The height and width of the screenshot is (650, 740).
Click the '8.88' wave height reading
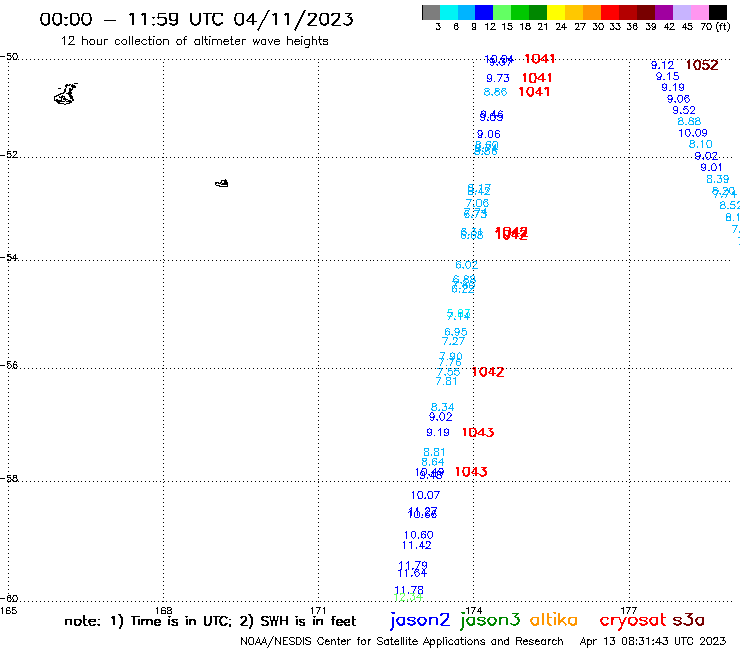689,121
